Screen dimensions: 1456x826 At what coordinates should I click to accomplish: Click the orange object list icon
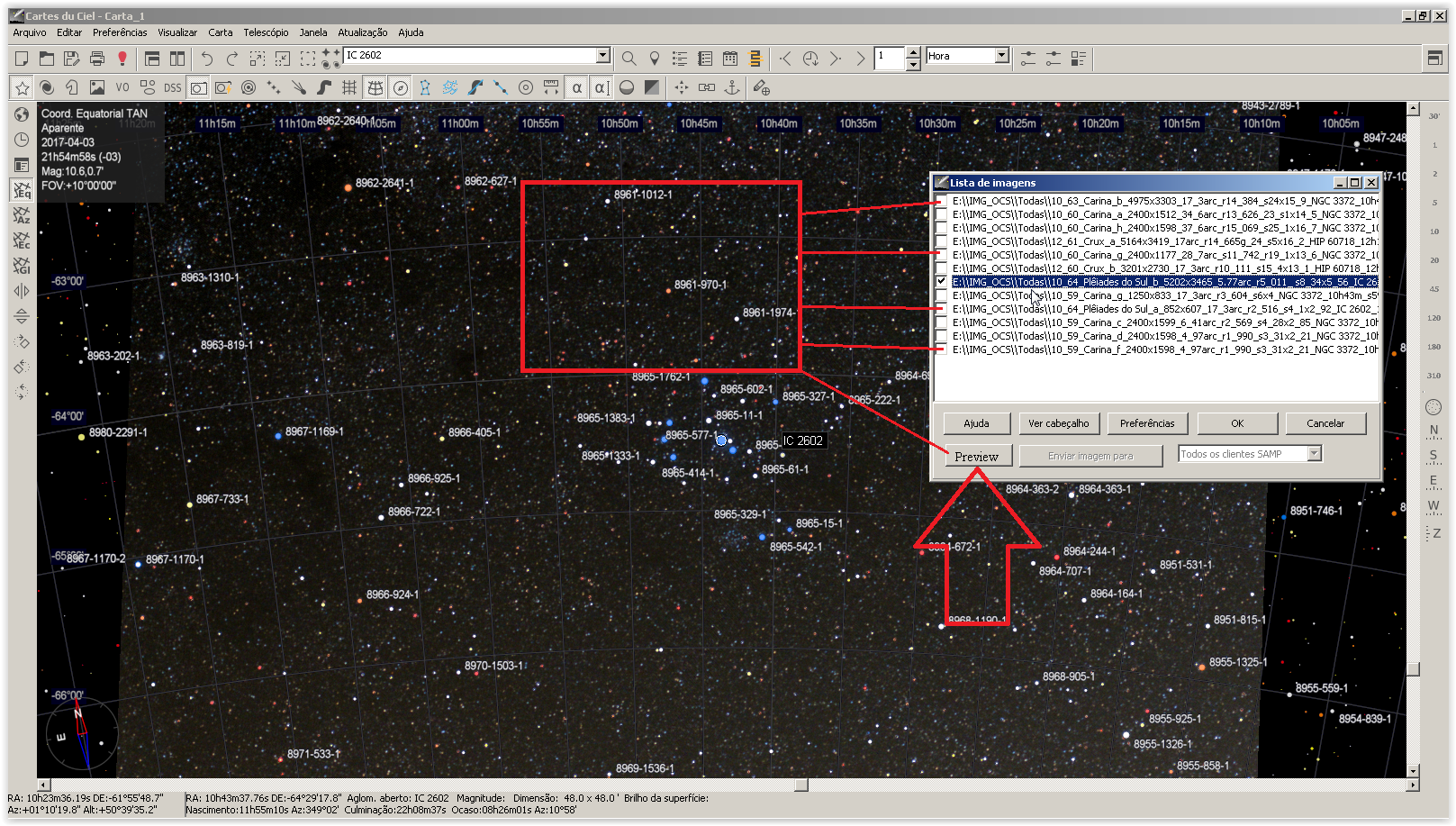[x=755, y=59]
